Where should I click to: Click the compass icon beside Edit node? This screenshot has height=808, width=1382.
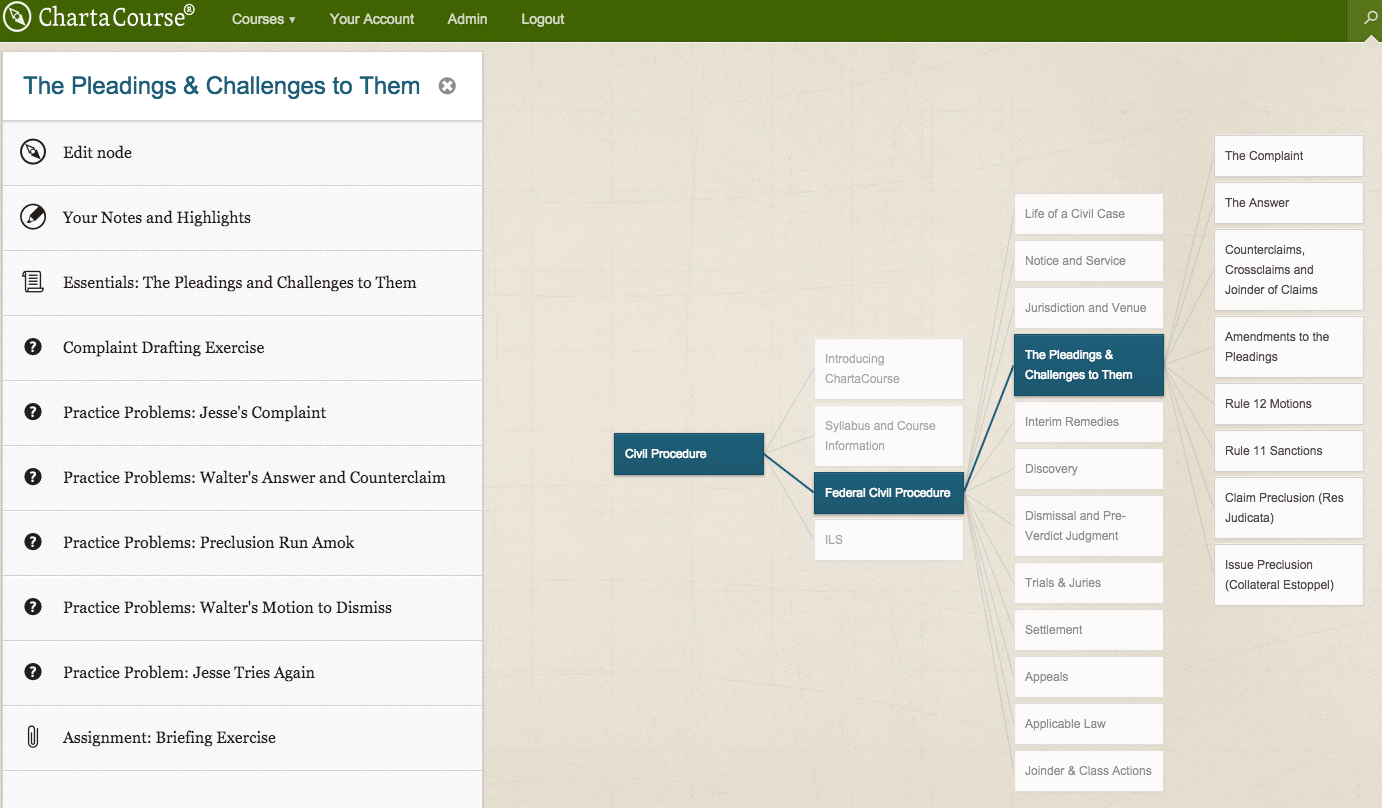coord(33,152)
